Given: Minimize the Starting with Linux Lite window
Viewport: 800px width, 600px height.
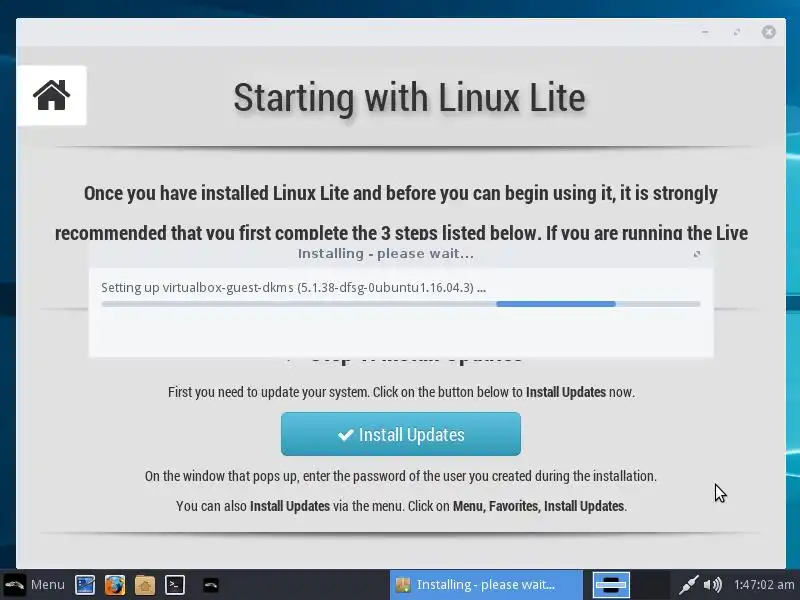Looking at the screenshot, I should pyautogui.click(x=705, y=32).
